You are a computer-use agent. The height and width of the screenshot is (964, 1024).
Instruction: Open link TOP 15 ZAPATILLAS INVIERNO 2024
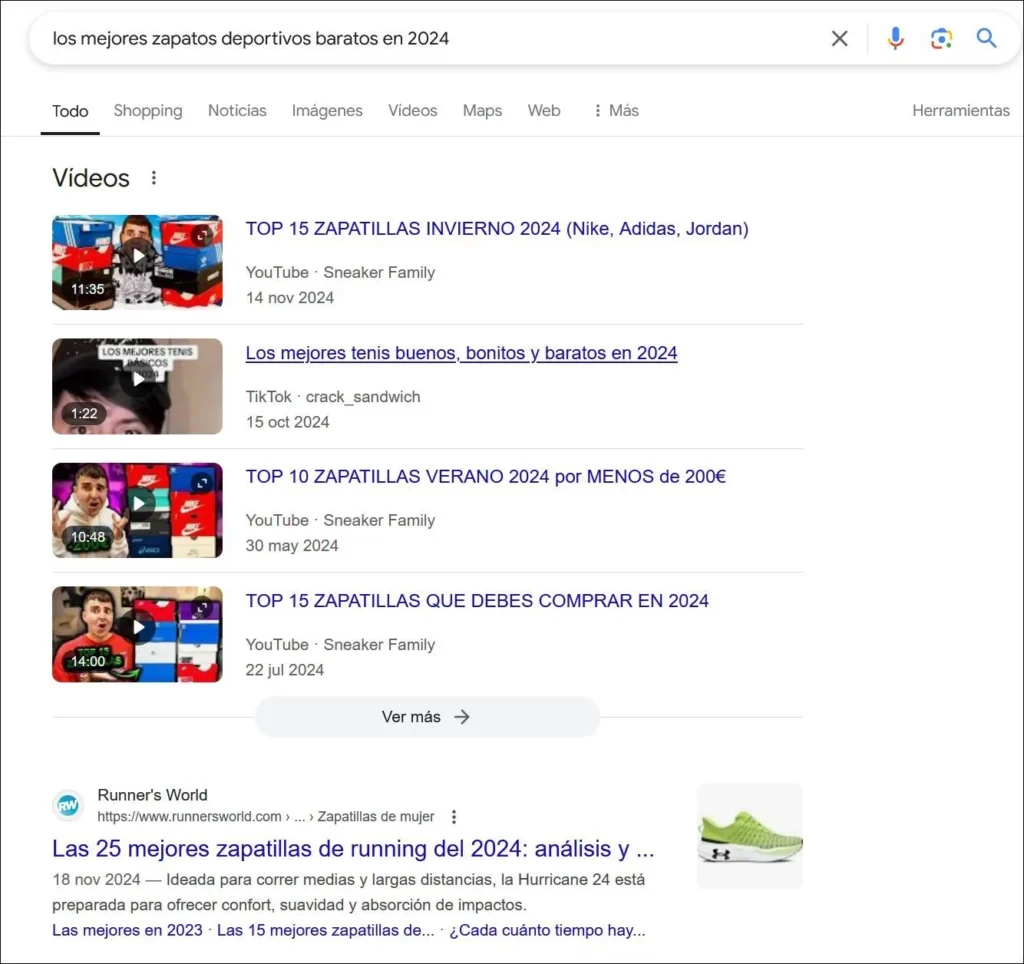coord(497,229)
